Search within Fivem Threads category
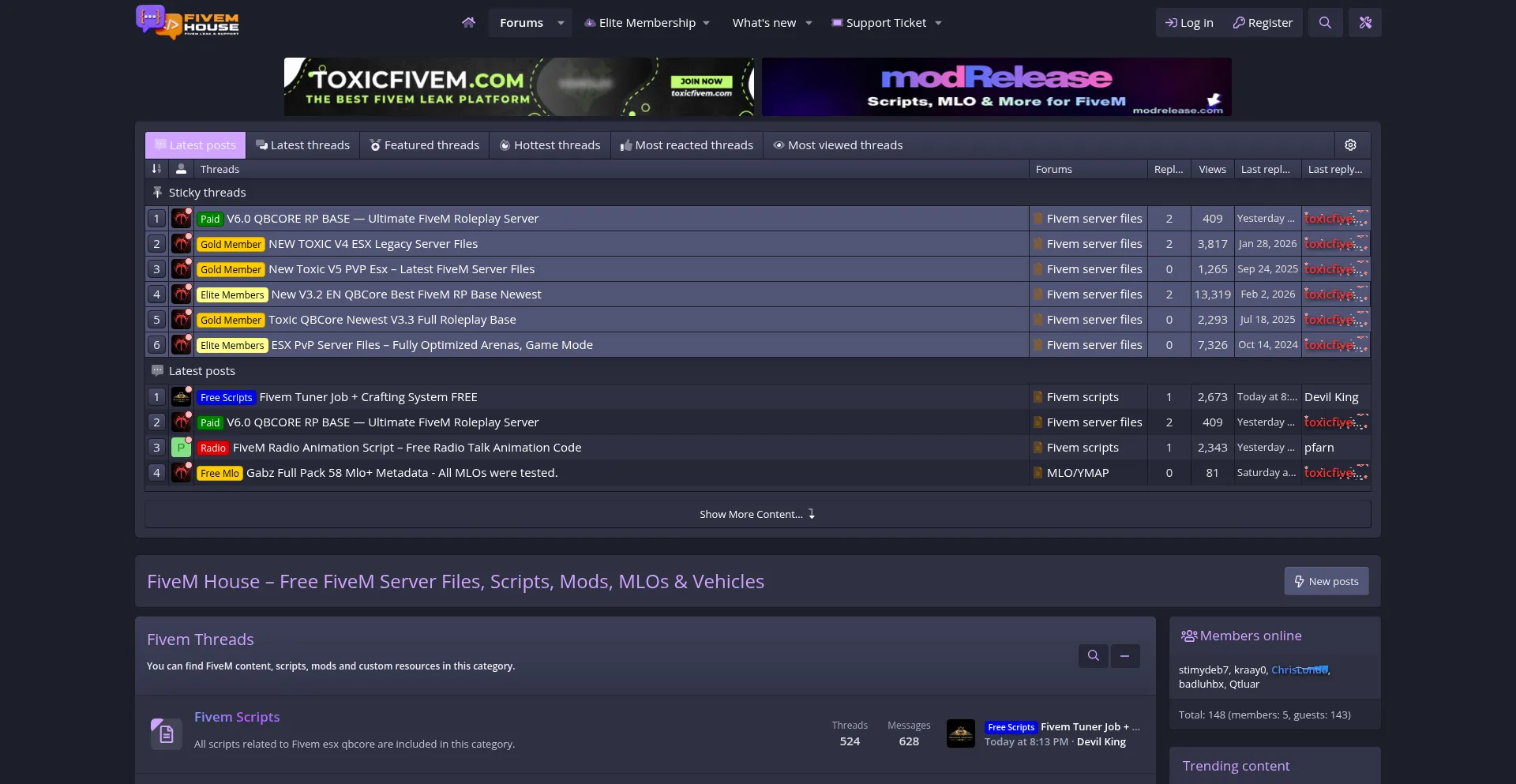This screenshot has width=1516, height=784. point(1093,655)
